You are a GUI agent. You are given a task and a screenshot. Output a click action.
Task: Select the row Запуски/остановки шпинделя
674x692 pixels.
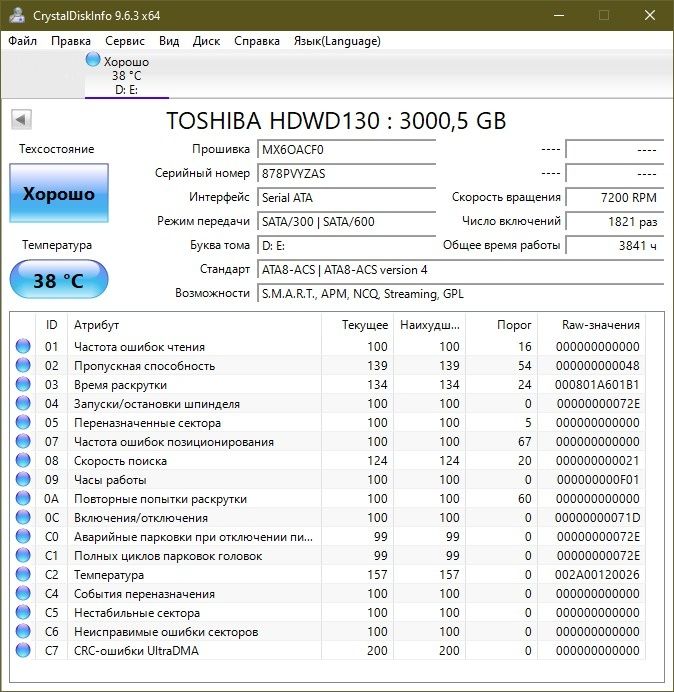[x=328, y=403]
